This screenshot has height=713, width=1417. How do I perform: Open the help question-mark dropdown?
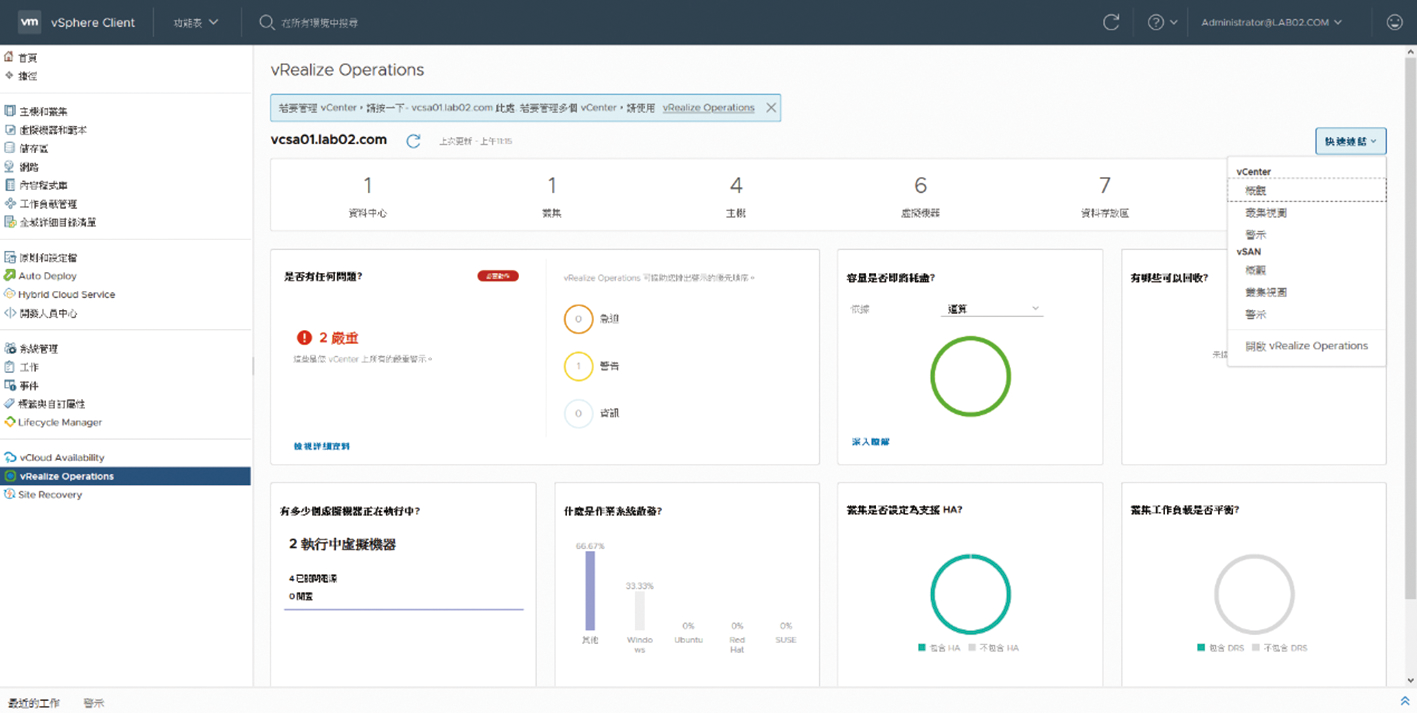click(1162, 22)
